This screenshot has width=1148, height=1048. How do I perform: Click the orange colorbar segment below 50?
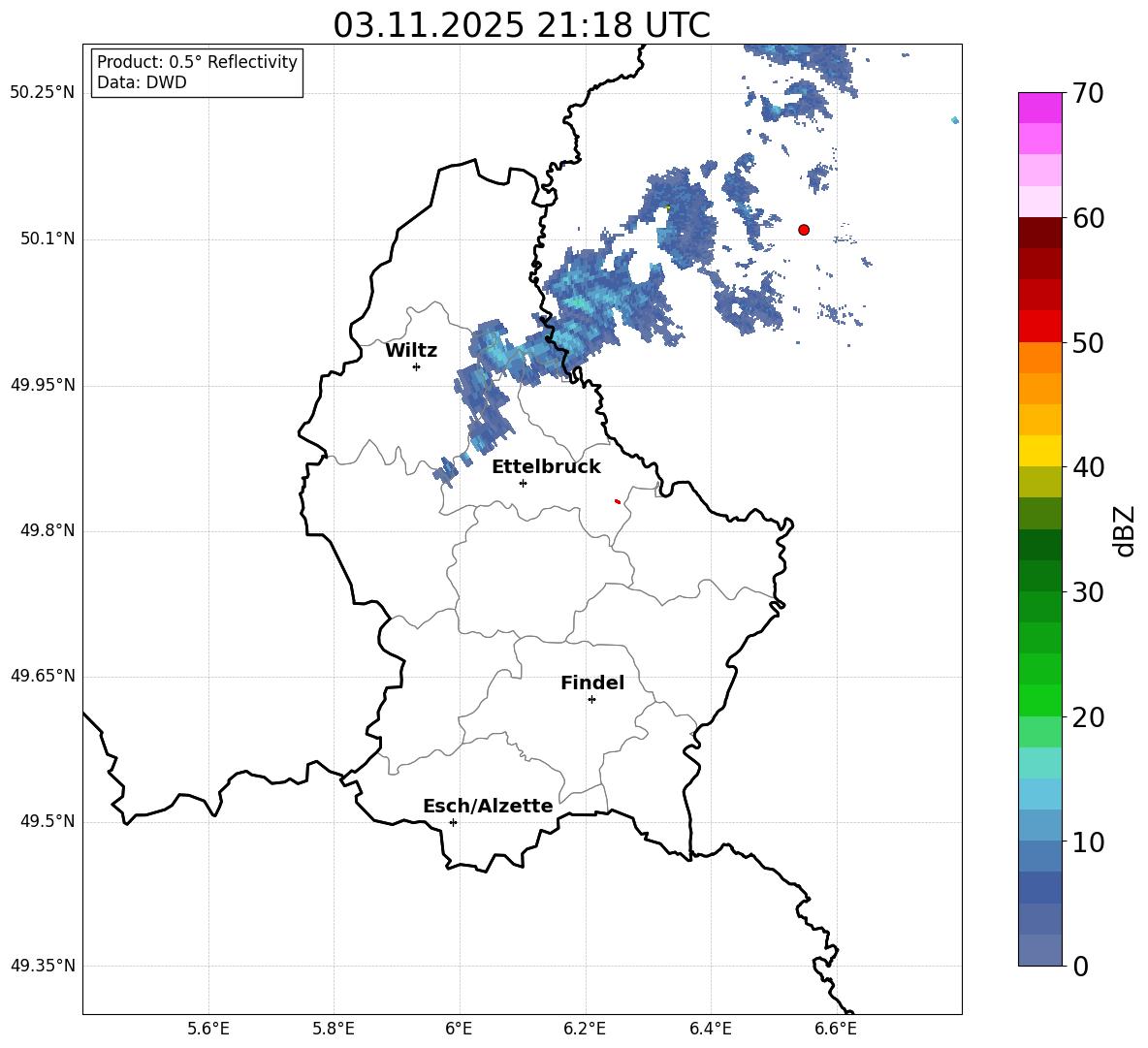coord(1040,358)
